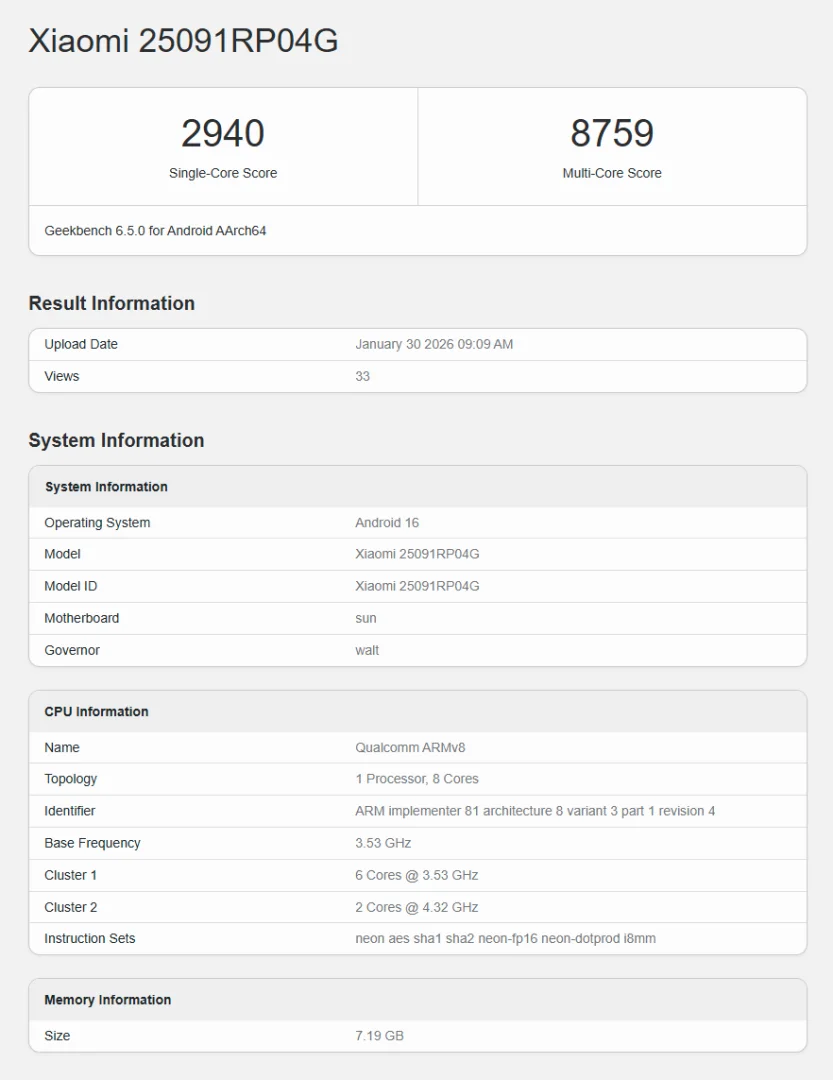Click the Motherboard value labeled sun

click(365, 618)
